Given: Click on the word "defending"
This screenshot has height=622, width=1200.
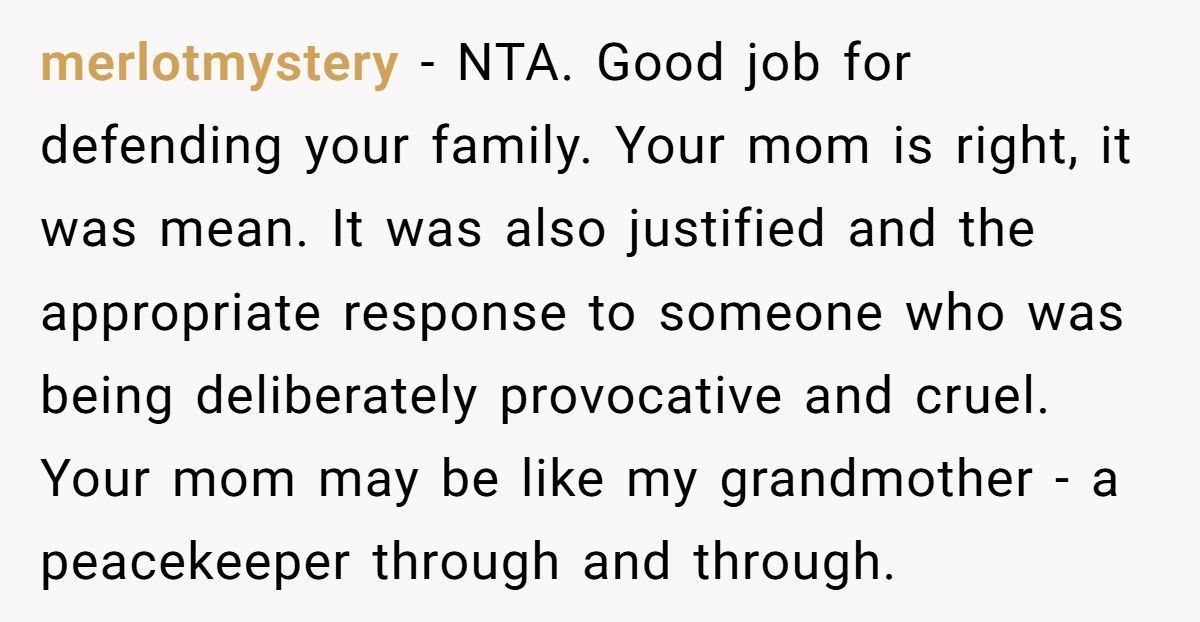Looking at the screenshot, I should [x=161, y=148].
